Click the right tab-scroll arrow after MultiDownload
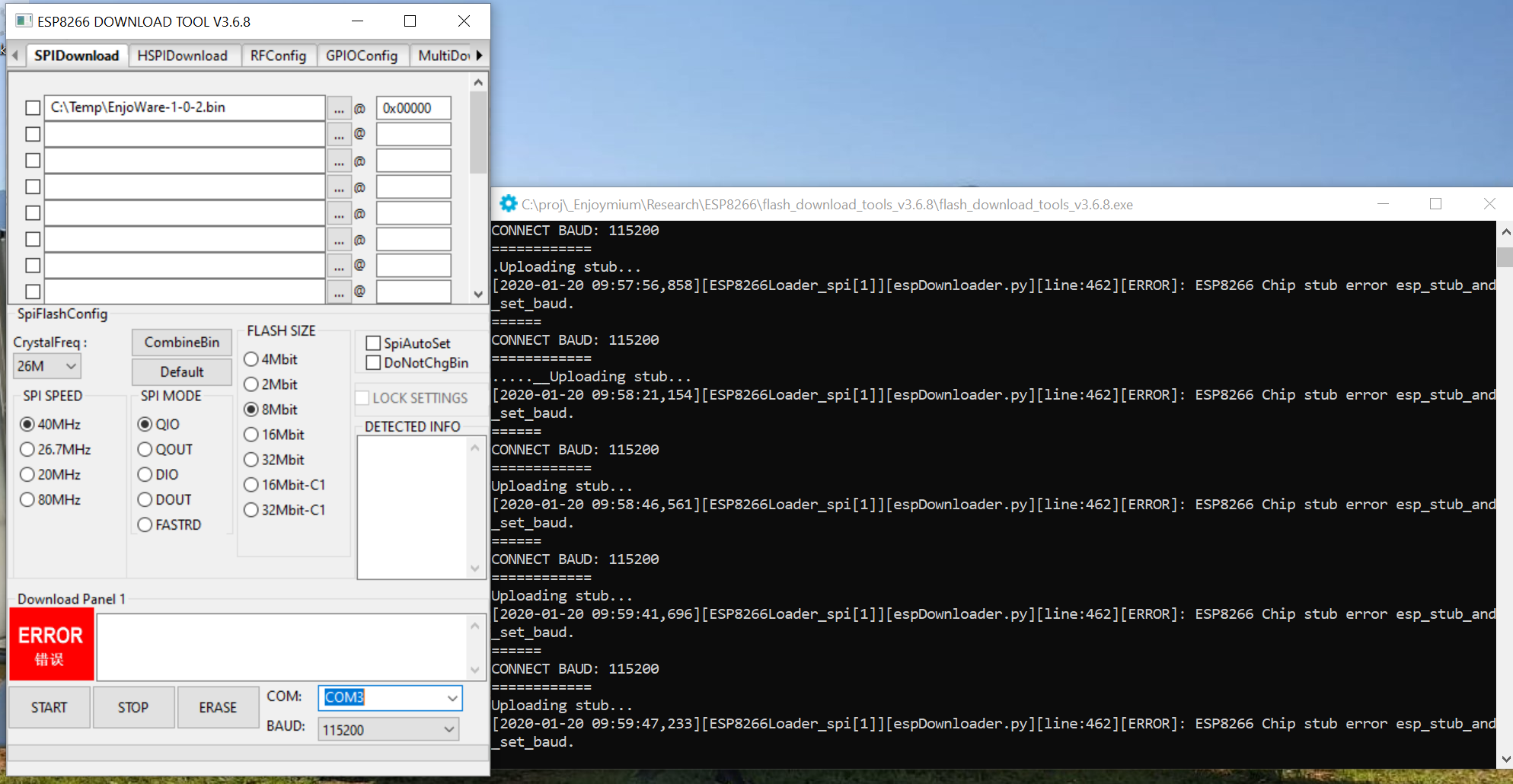Viewport: 1513px width, 784px height. click(480, 55)
